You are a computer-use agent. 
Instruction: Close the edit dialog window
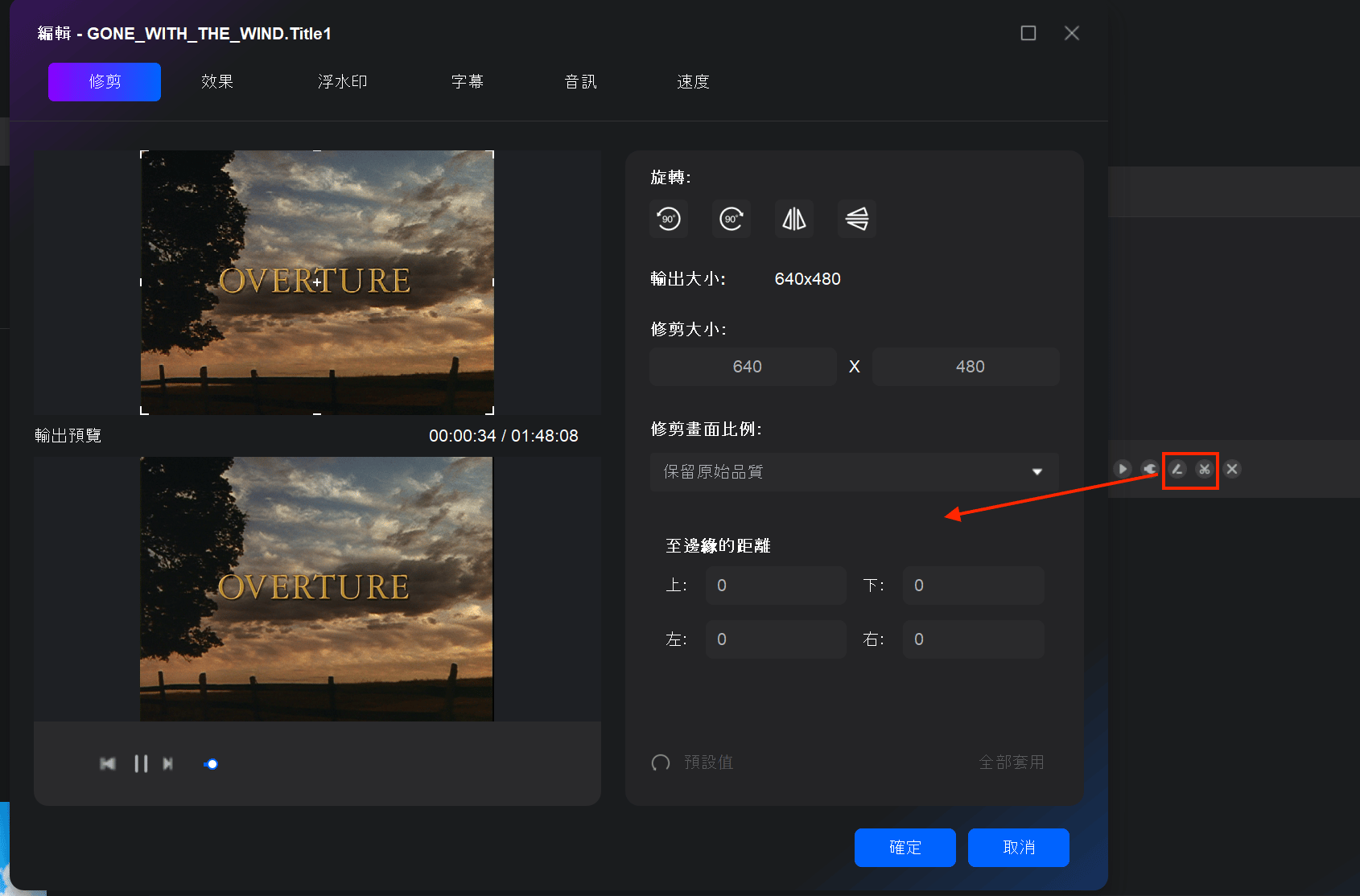(x=1072, y=33)
